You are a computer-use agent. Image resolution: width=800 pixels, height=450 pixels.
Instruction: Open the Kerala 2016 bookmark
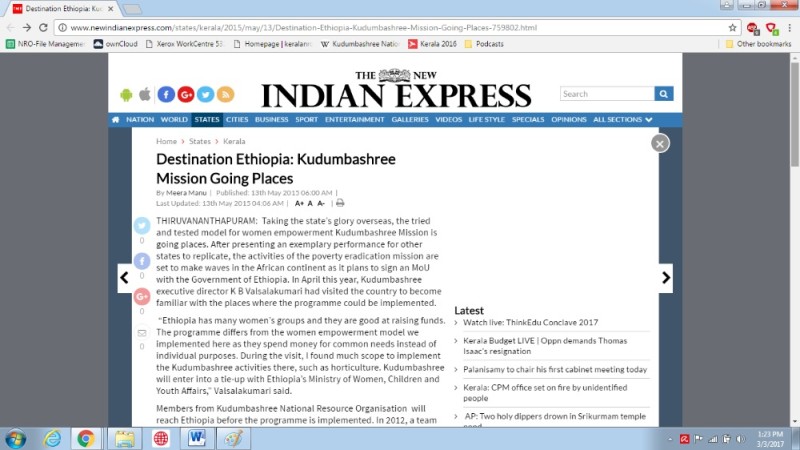[433, 44]
